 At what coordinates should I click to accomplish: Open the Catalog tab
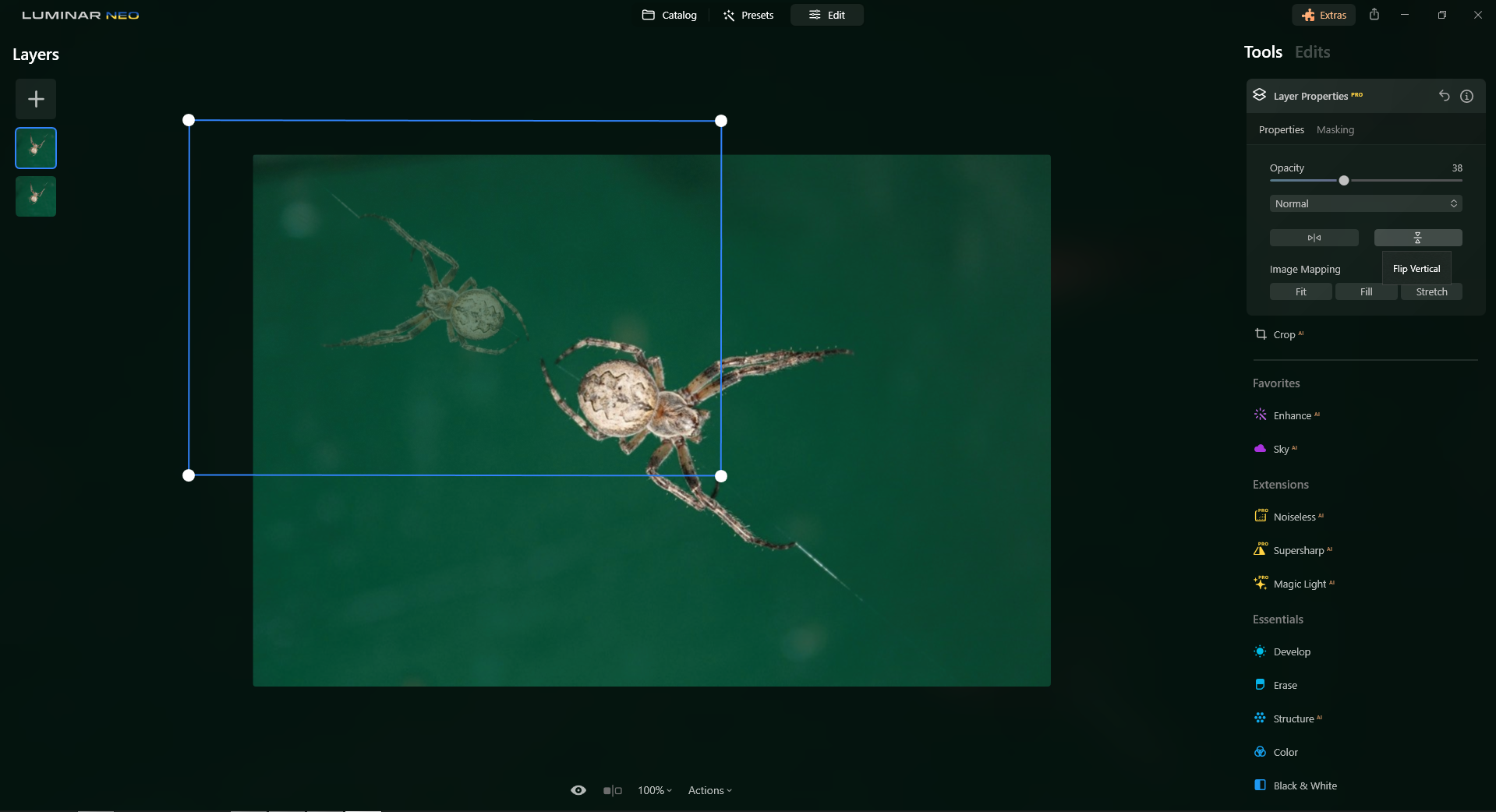(x=669, y=15)
